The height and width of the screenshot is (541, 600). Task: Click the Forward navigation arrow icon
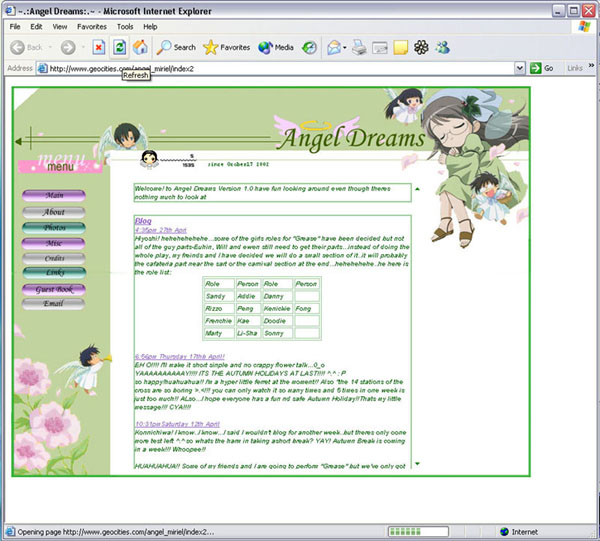click(68, 47)
